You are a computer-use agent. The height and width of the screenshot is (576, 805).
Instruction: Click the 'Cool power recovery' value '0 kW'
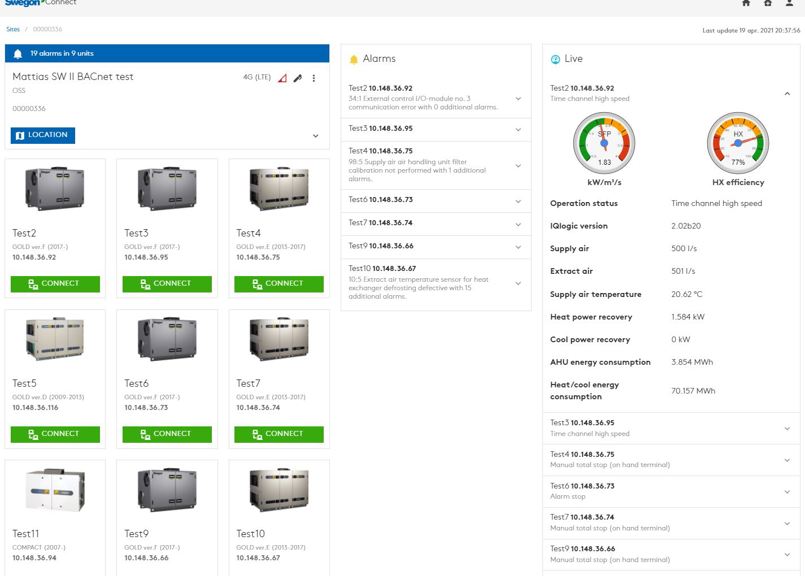pyautogui.click(x=681, y=339)
